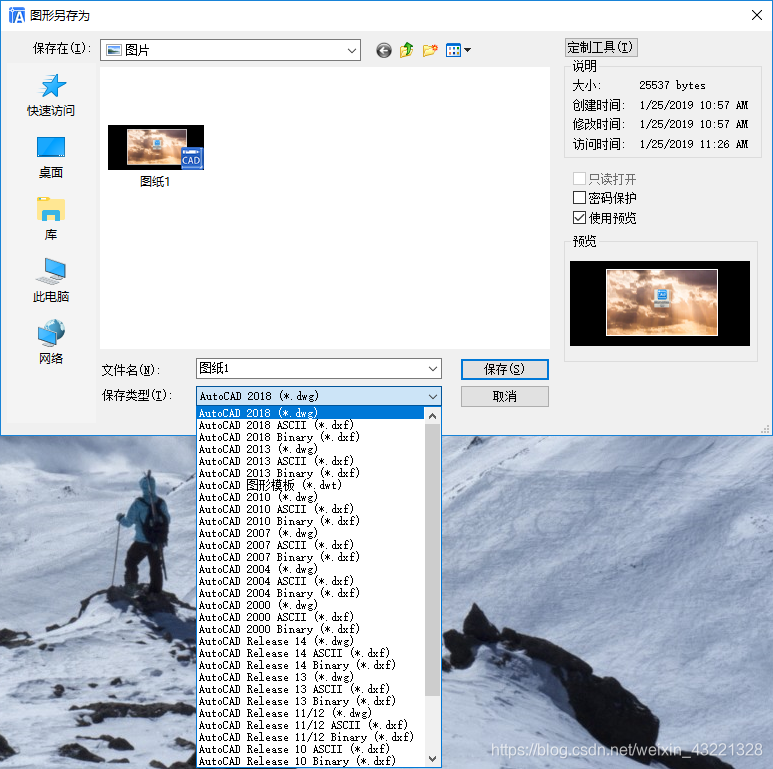
Task: Expand the 文件名 filename dropdown arrow
Action: click(432, 369)
